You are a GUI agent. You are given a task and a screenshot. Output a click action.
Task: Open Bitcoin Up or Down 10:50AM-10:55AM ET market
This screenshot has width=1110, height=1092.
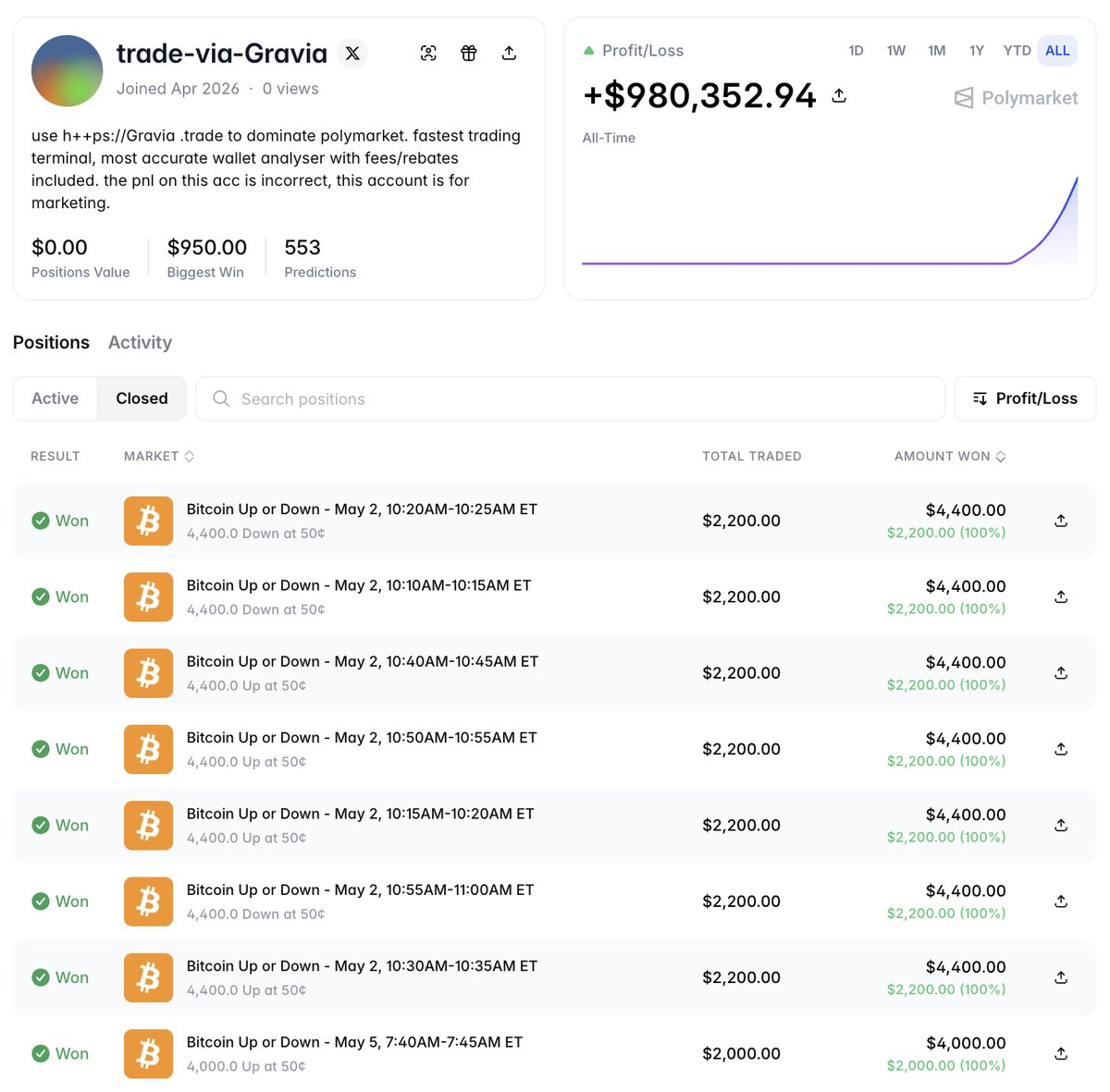(362, 738)
